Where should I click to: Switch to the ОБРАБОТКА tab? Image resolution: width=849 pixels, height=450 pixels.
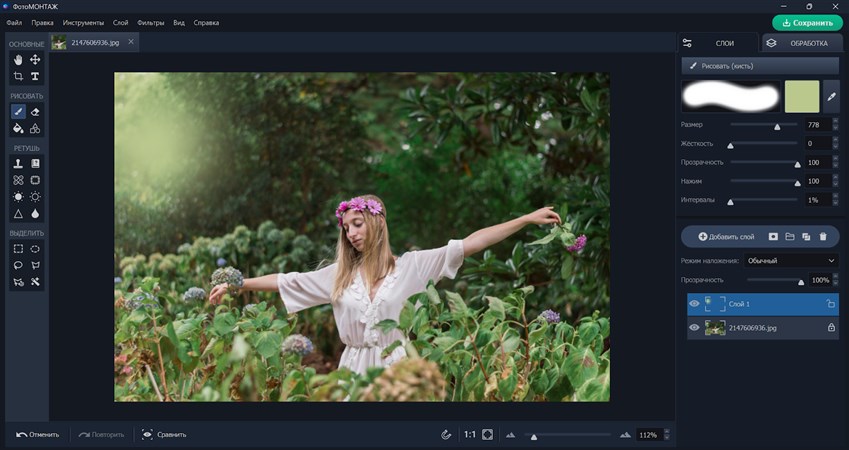pyautogui.click(x=800, y=43)
